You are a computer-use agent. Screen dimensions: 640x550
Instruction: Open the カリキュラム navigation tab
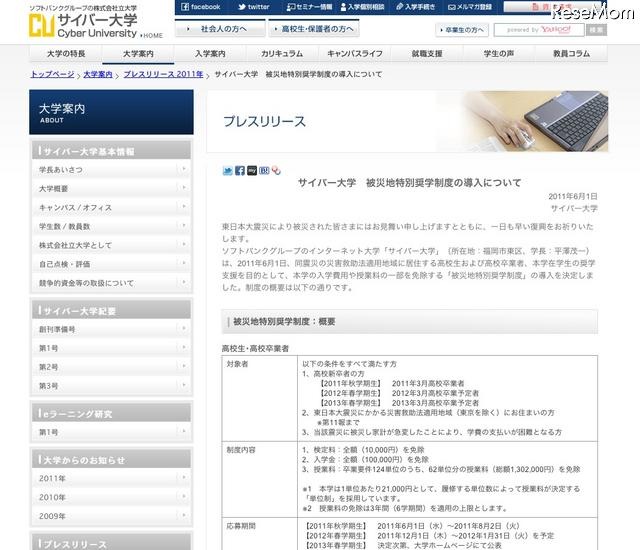[282, 54]
